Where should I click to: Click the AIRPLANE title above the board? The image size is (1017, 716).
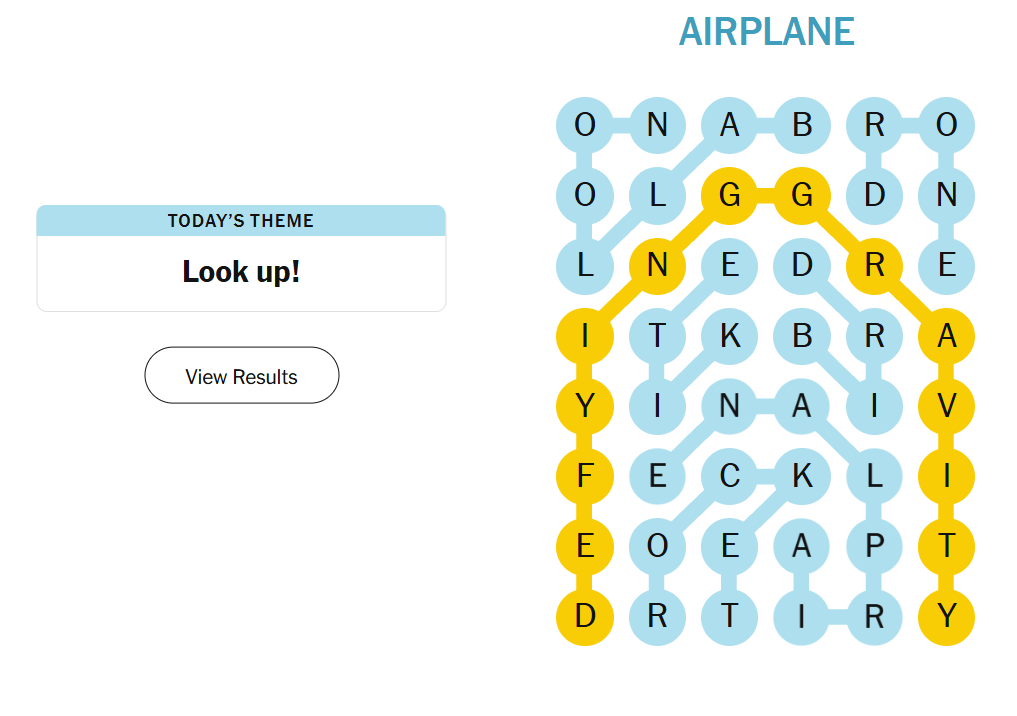click(x=766, y=32)
